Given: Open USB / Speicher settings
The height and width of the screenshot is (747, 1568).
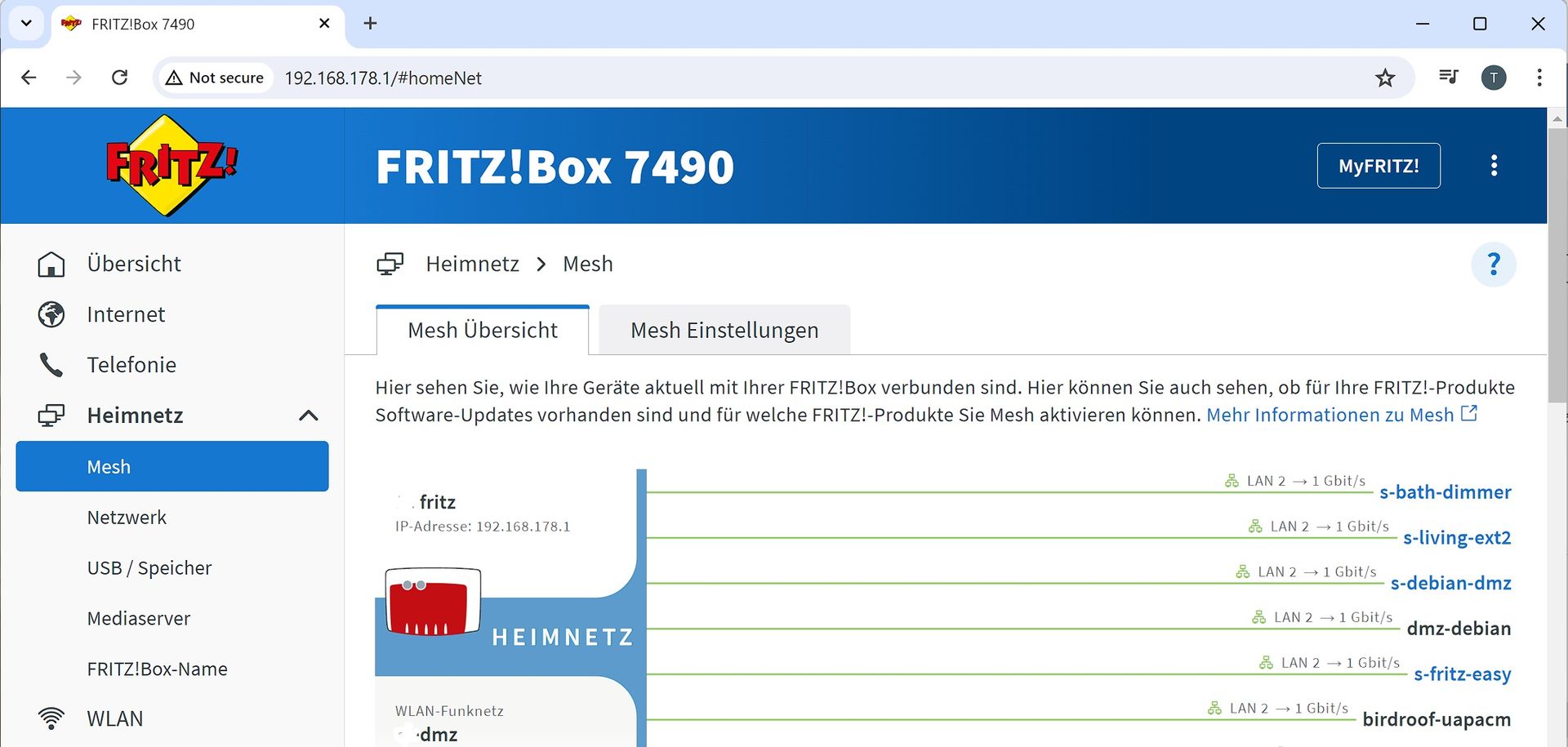Looking at the screenshot, I should coord(149,568).
